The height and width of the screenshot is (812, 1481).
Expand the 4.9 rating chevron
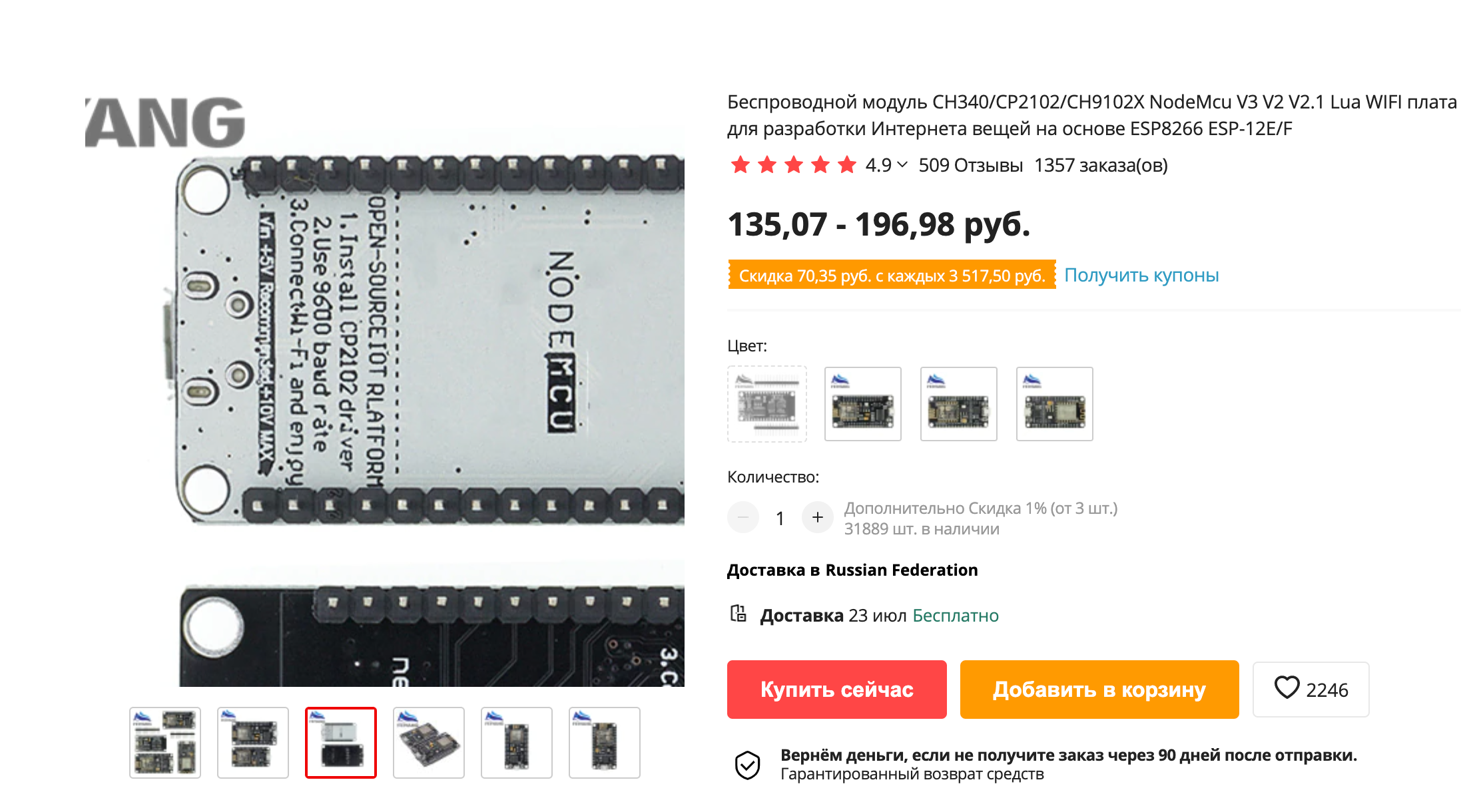pos(902,164)
